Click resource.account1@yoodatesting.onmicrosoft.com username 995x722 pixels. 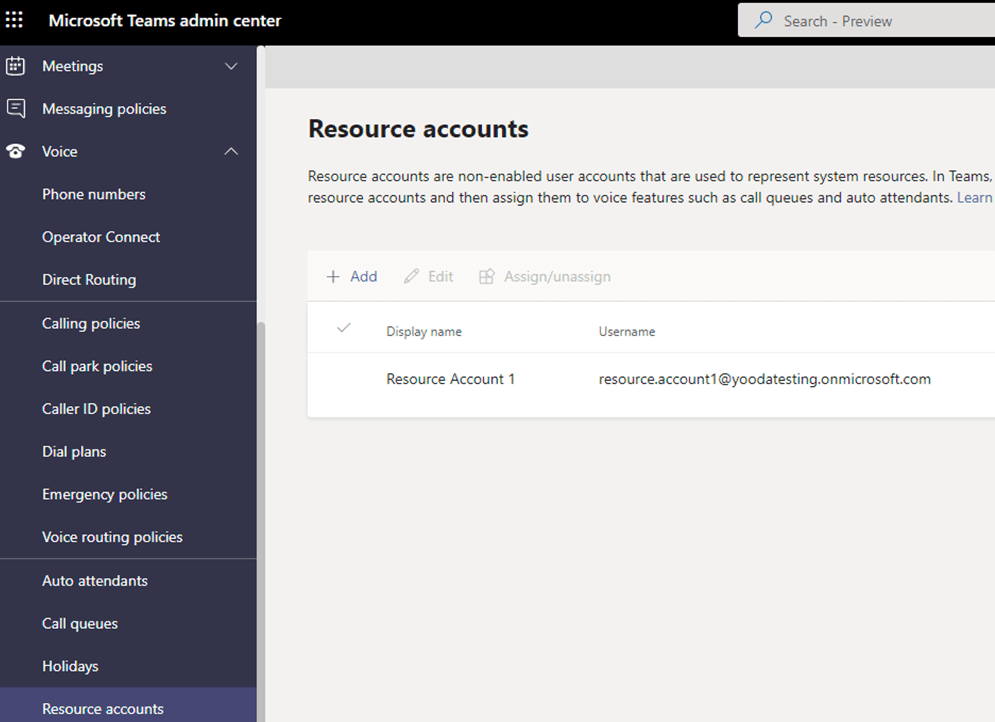(x=765, y=379)
